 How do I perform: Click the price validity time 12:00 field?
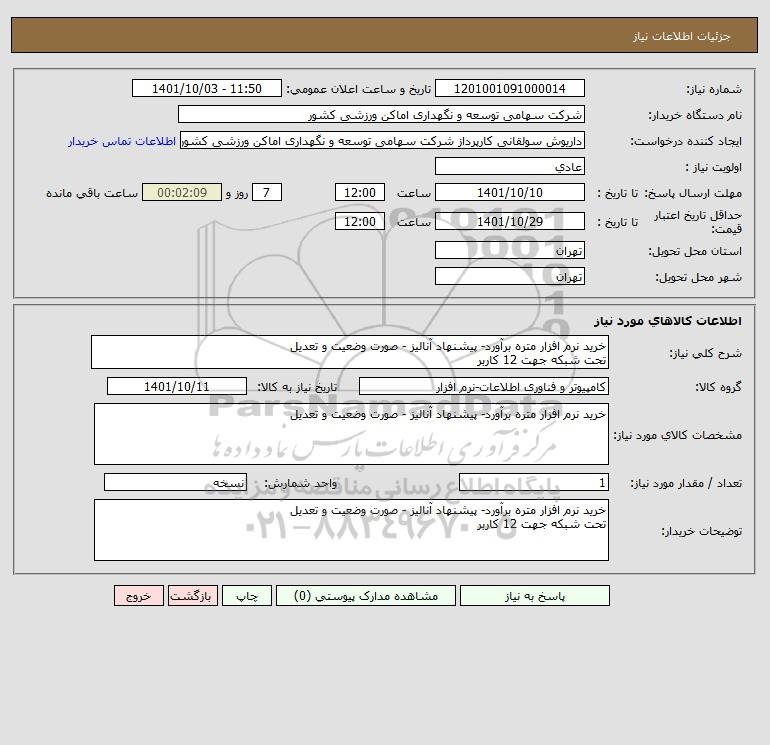(360, 221)
